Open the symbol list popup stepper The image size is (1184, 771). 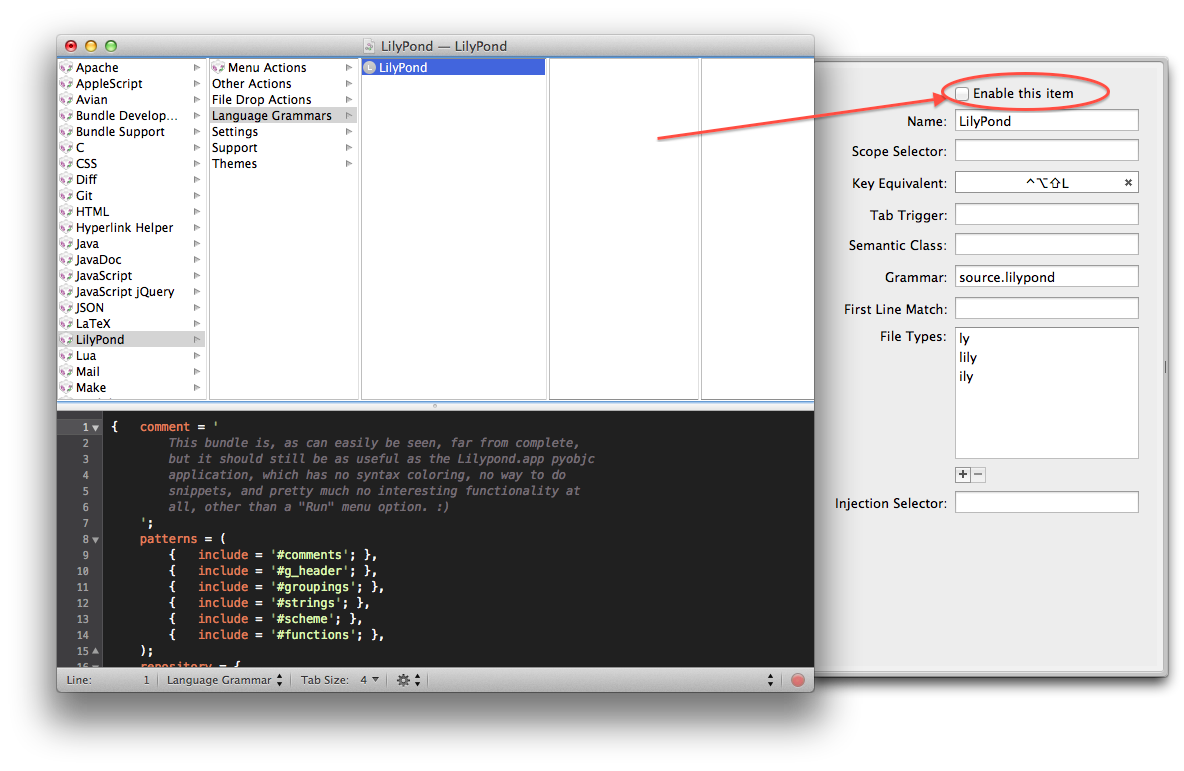pyautogui.click(x=769, y=680)
